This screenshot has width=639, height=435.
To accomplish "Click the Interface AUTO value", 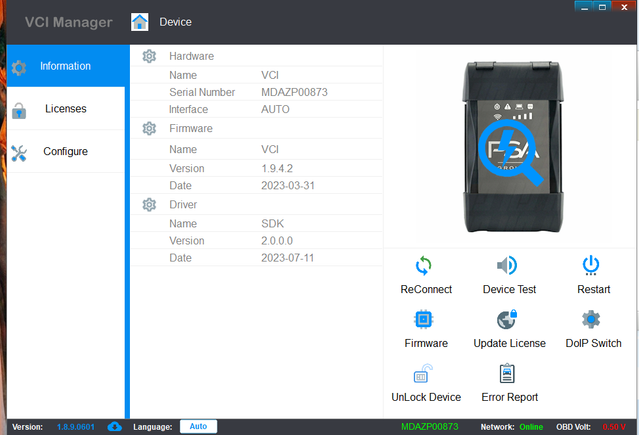I will (275, 110).
